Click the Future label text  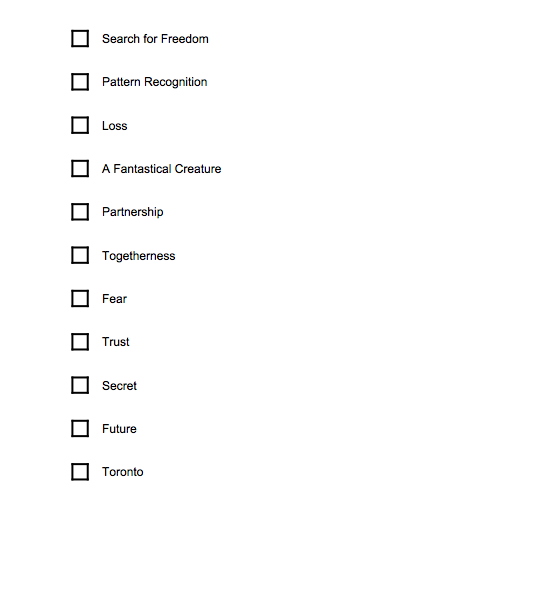point(119,429)
